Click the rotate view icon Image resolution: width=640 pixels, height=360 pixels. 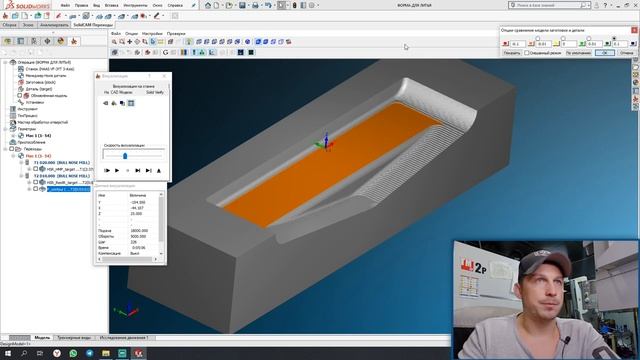pyautogui.click(x=137, y=42)
